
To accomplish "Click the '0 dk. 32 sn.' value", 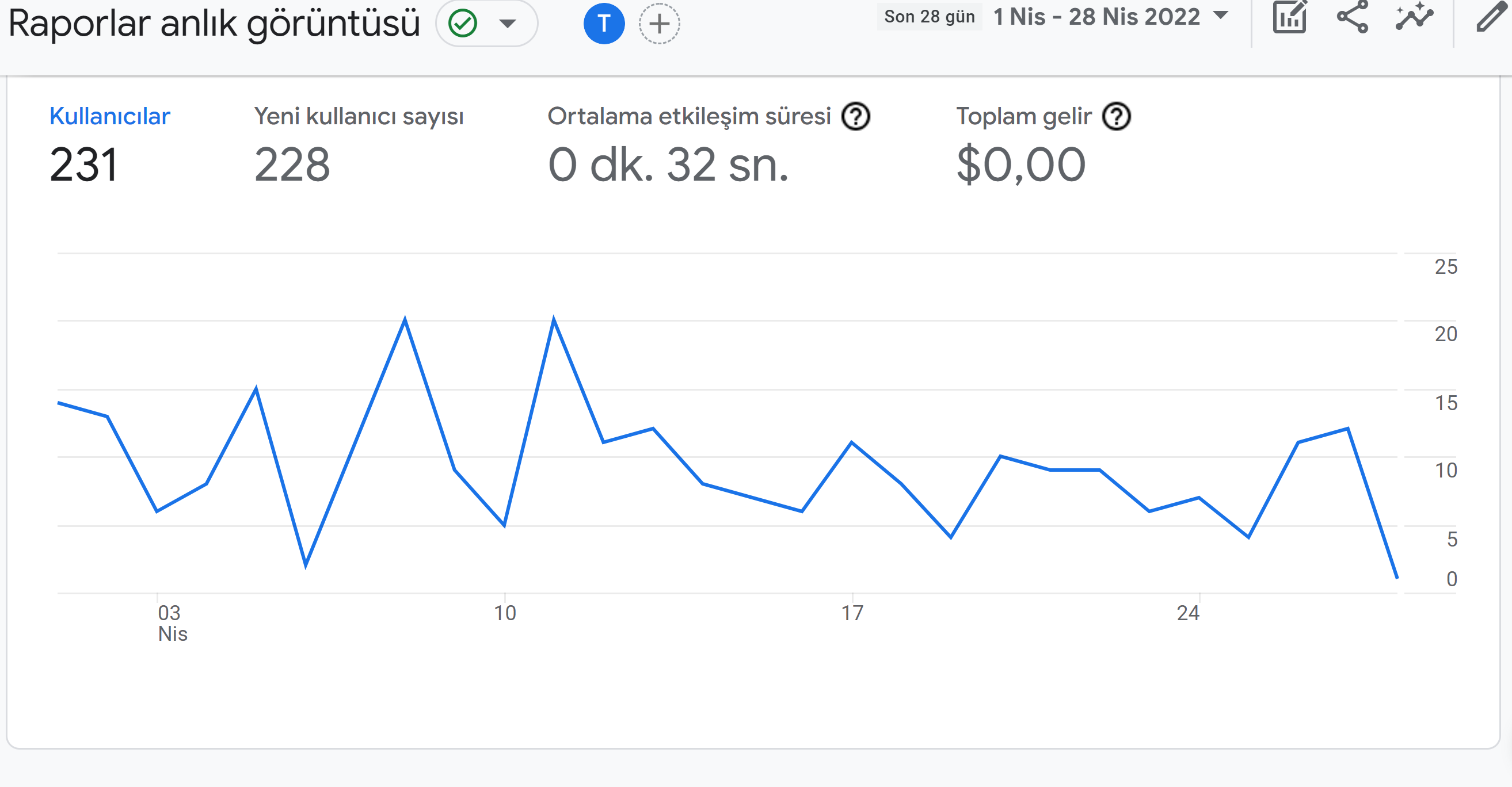I will (668, 165).
